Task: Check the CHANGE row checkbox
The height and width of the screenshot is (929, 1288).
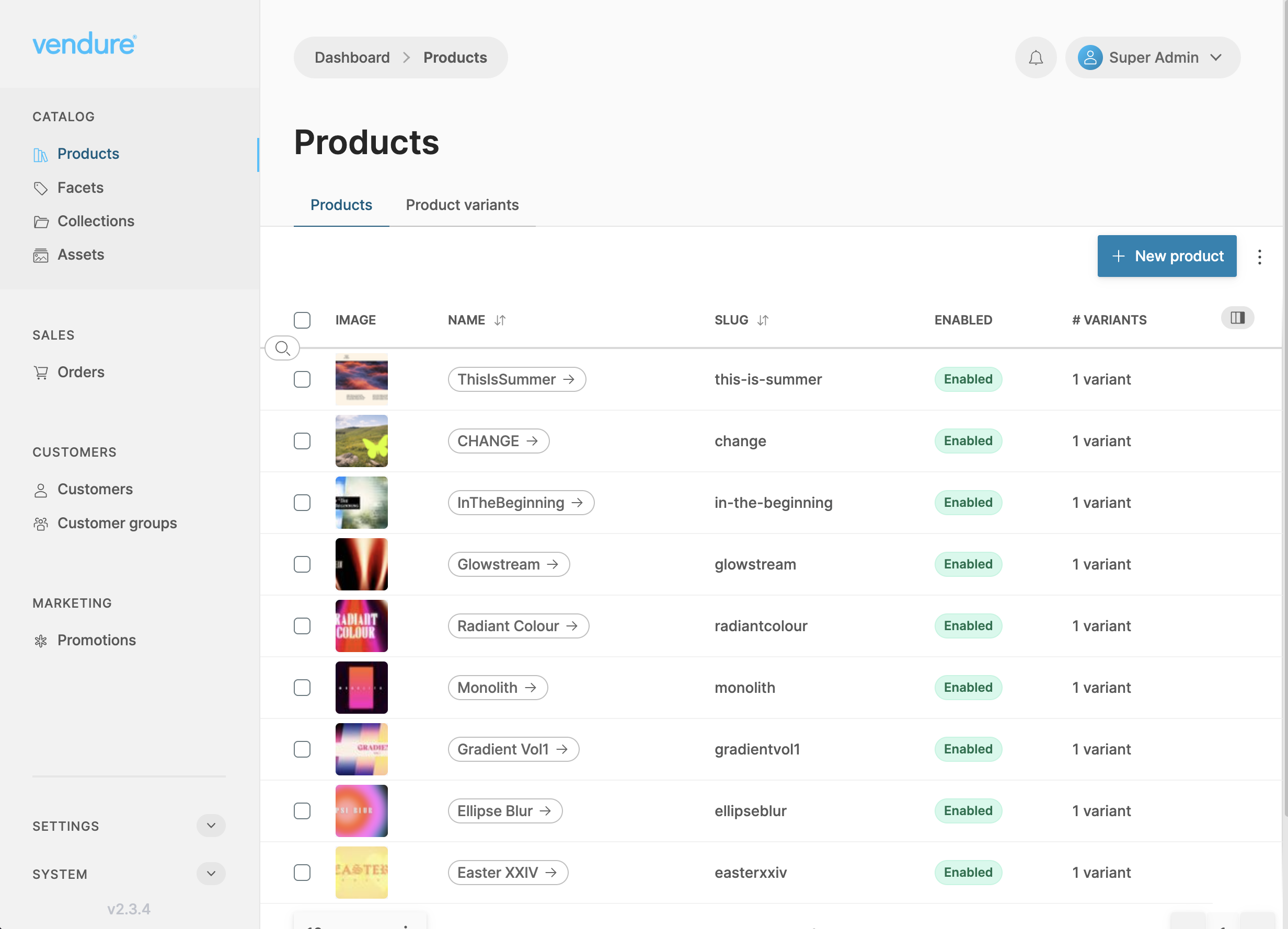Action: [x=302, y=442]
